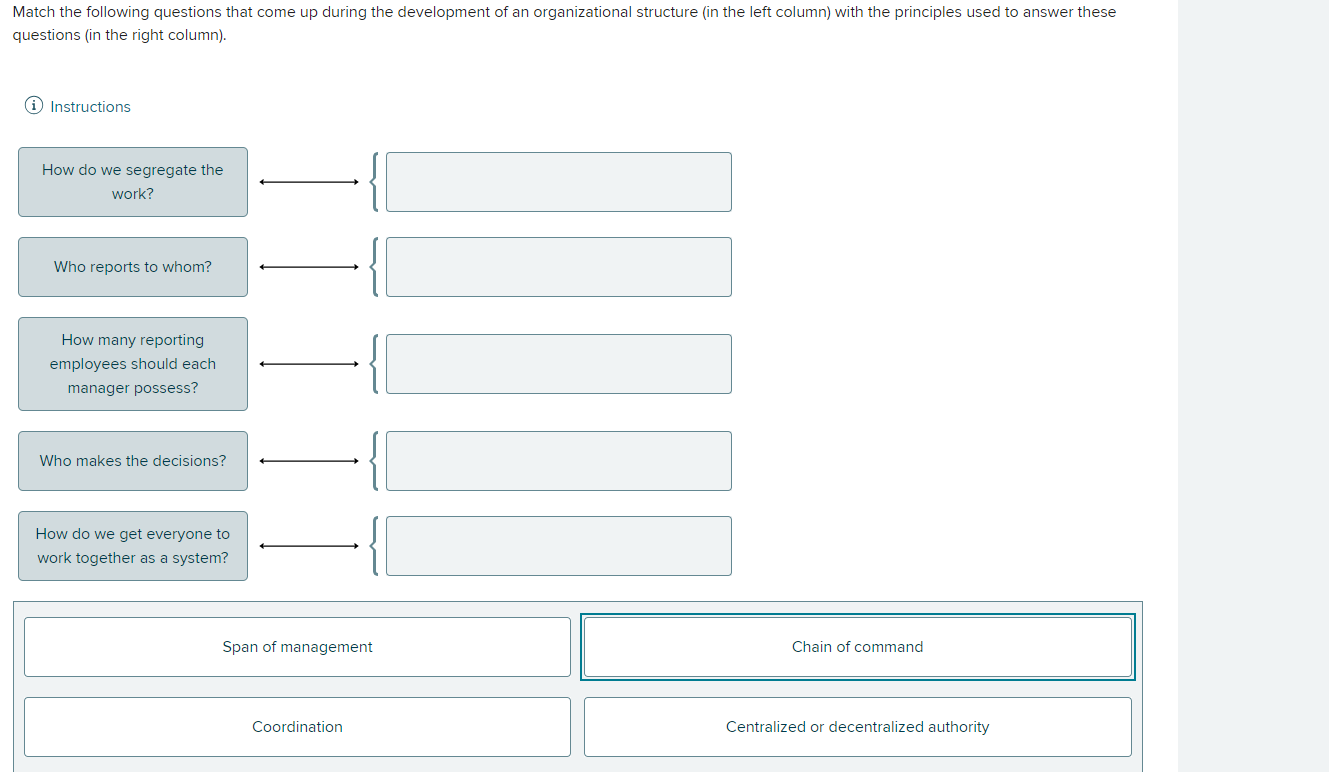Pick the 'Chain of command' answer option
The width and height of the screenshot is (1329, 772).
click(858, 647)
